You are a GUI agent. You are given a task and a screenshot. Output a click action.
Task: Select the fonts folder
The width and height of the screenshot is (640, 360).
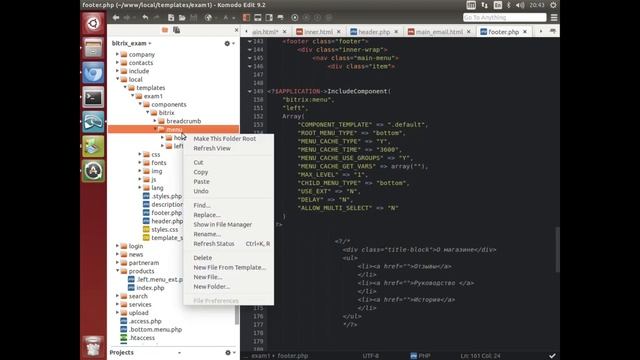159,163
